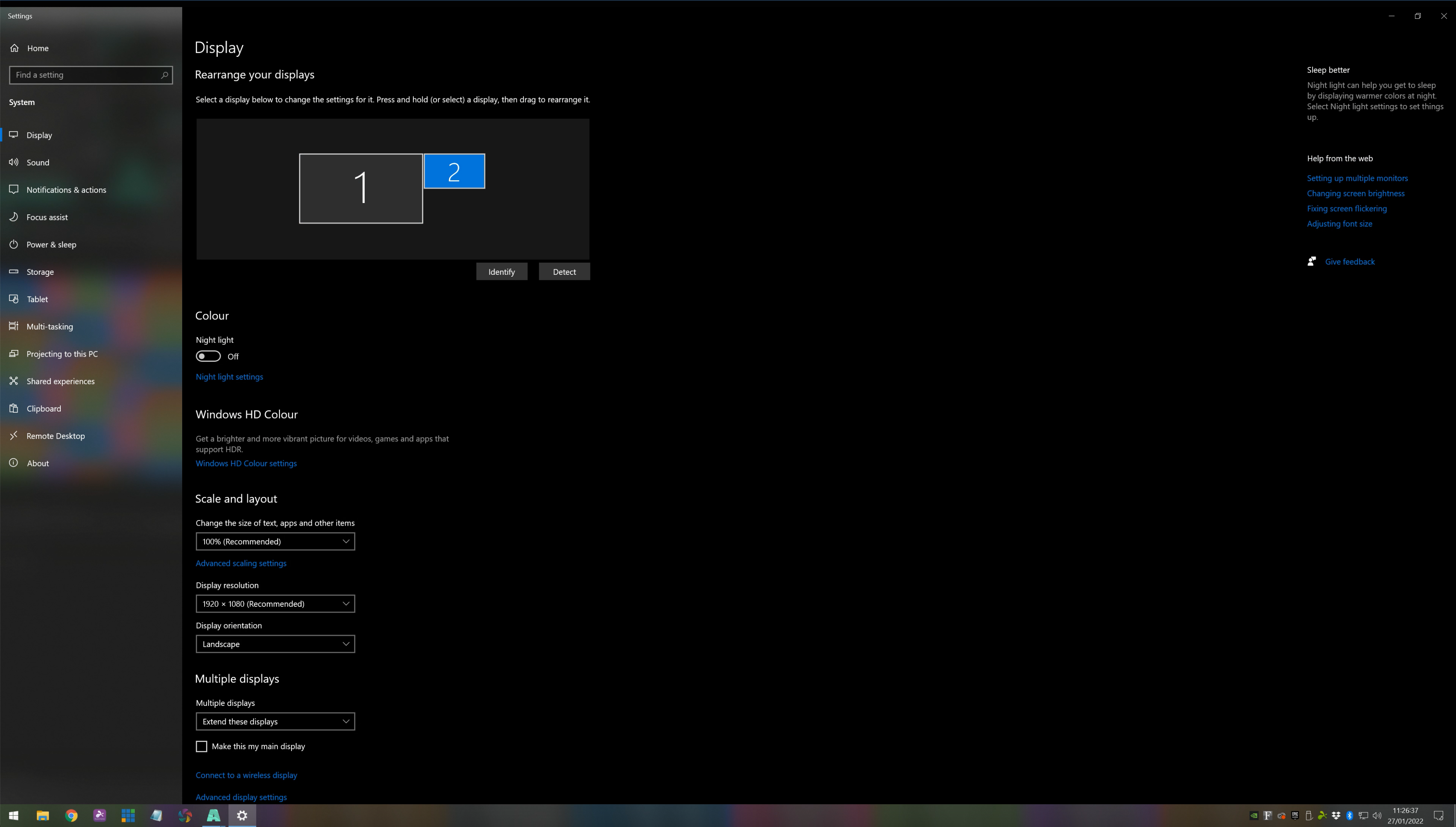Click the Clipboard icon in sidebar
Image resolution: width=1456 pixels, height=827 pixels.
coord(14,408)
